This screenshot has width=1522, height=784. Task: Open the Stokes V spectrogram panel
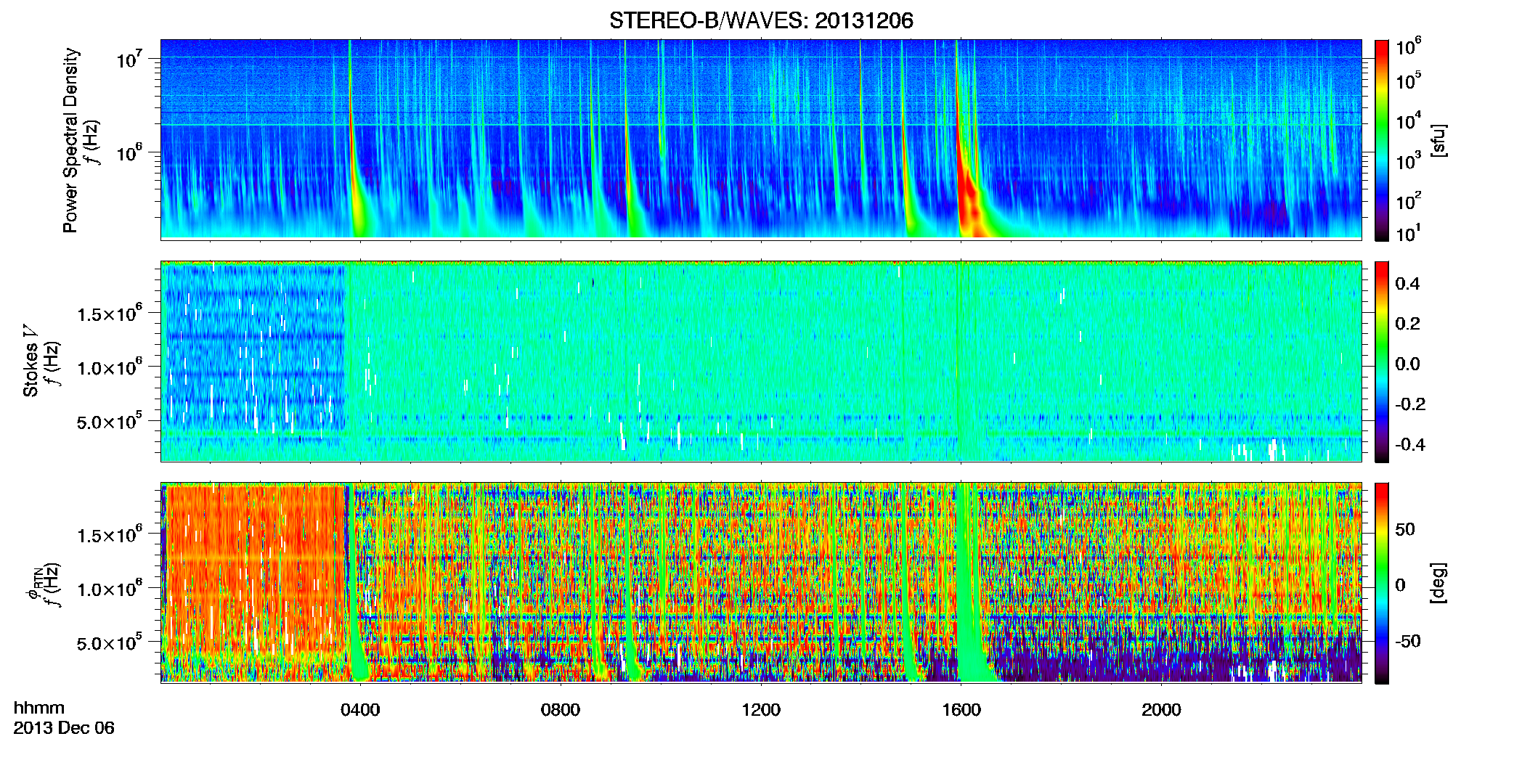761,361
